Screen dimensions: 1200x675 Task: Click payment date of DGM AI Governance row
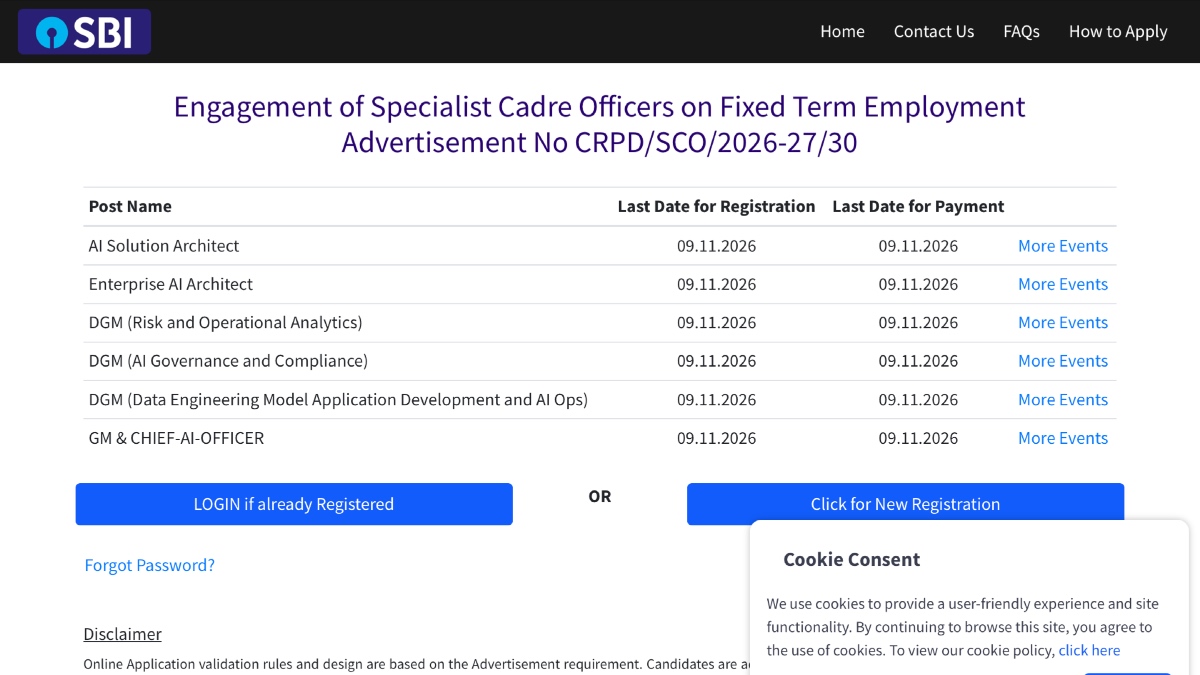[x=918, y=361]
